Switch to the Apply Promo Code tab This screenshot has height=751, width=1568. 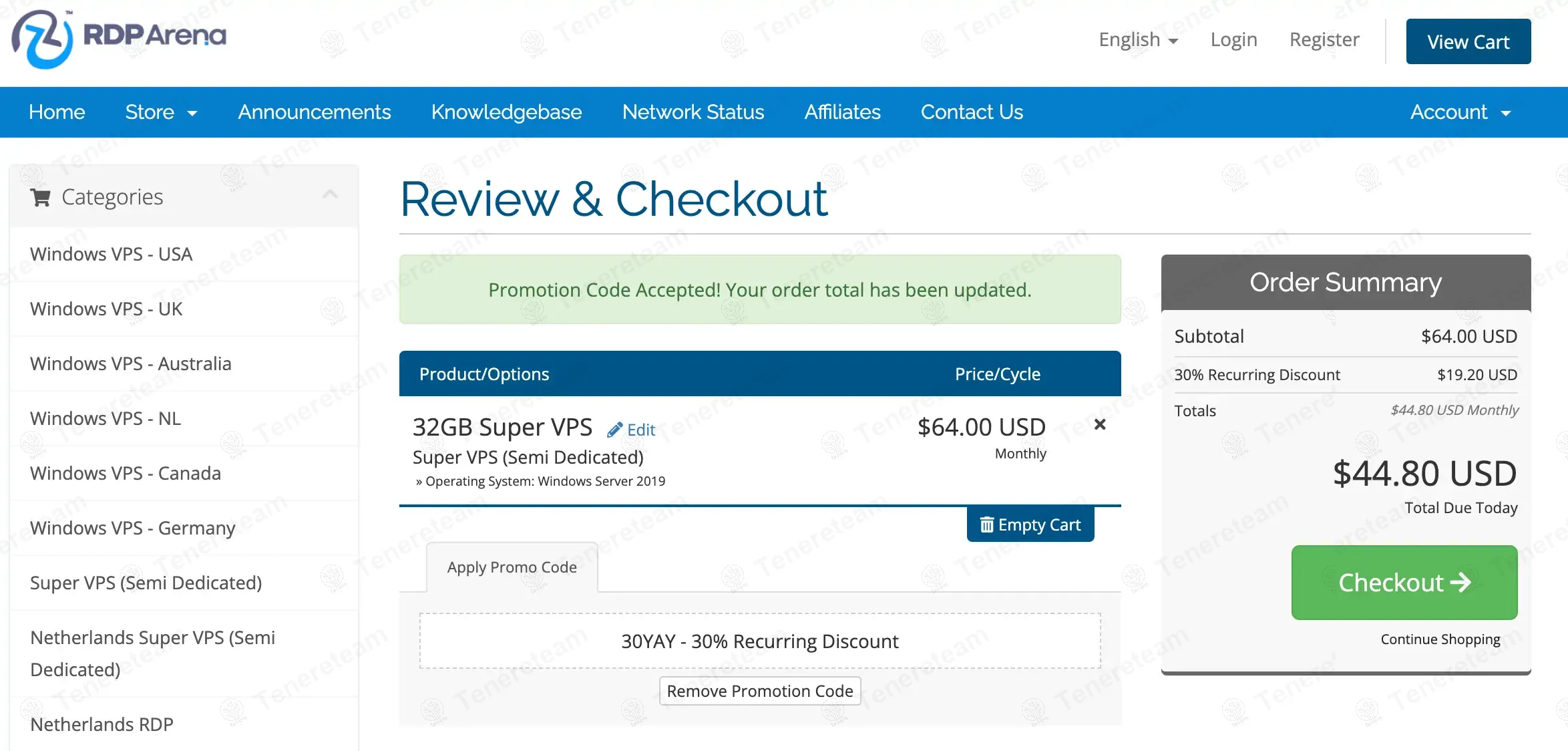click(x=512, y=567)
